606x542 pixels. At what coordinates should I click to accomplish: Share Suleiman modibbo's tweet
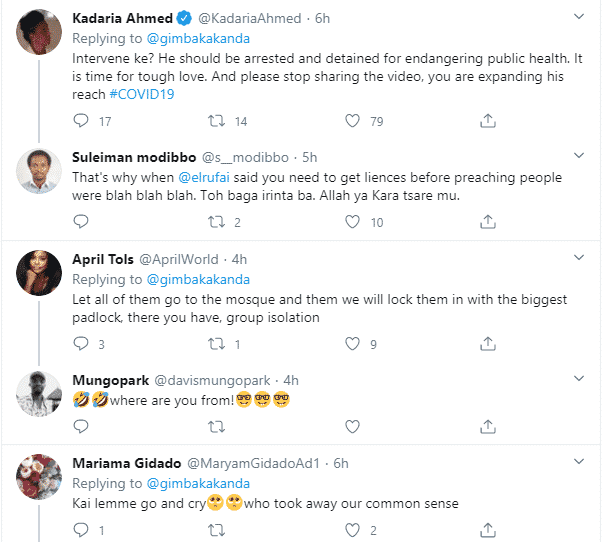coord(488,222)
